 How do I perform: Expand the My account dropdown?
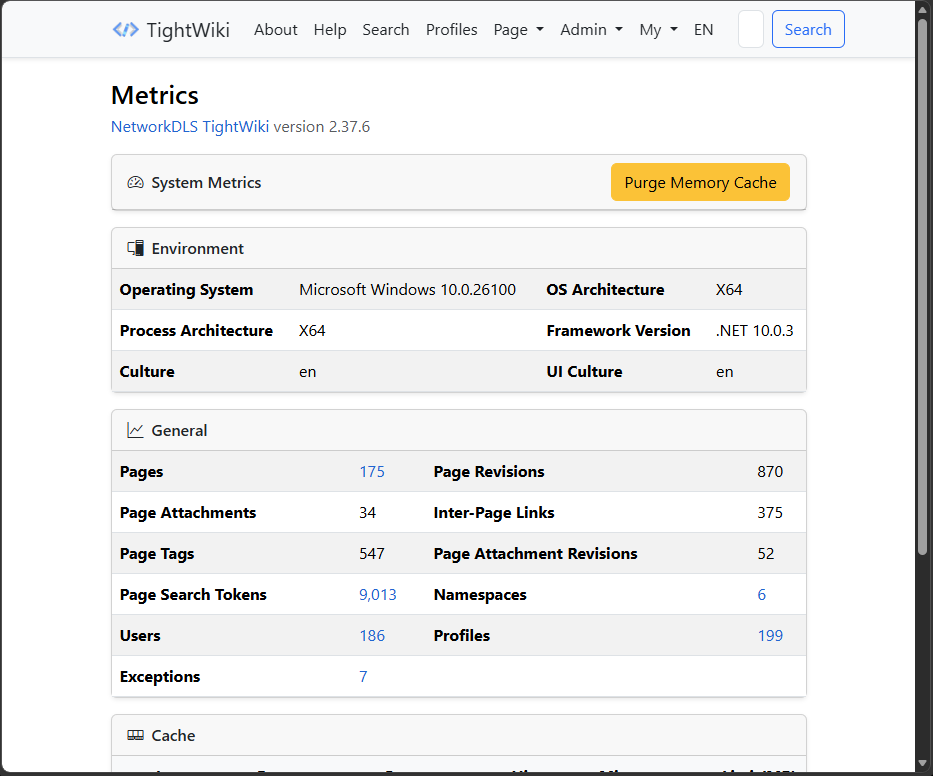click(x=659, y=30)
